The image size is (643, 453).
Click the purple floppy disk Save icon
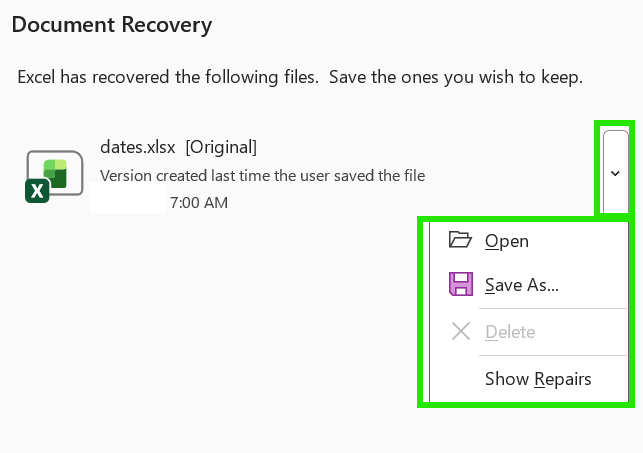click(x=461, y=284)
